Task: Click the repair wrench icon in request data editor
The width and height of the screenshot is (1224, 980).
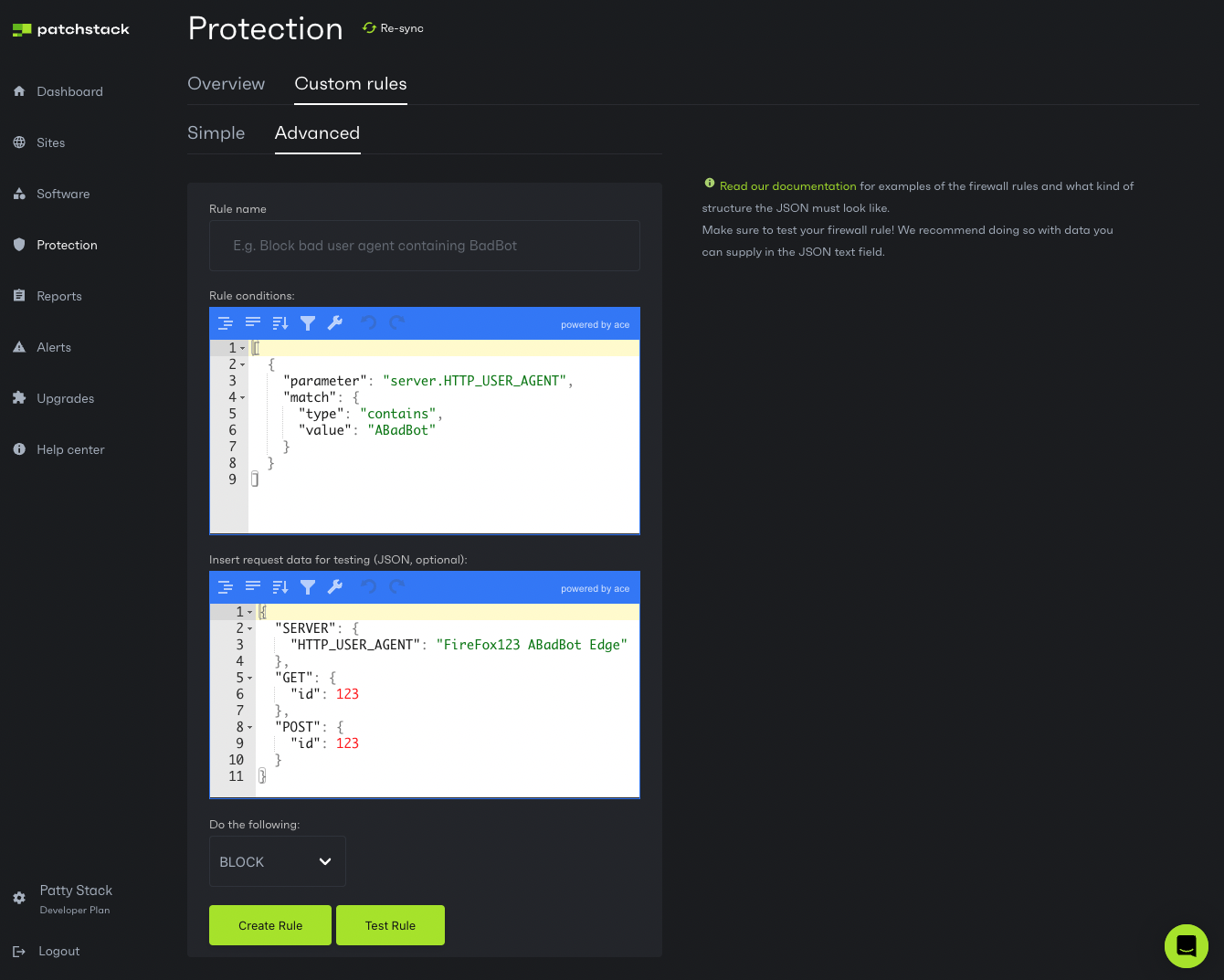Action: pyautogui.click(x=335, y=587)
